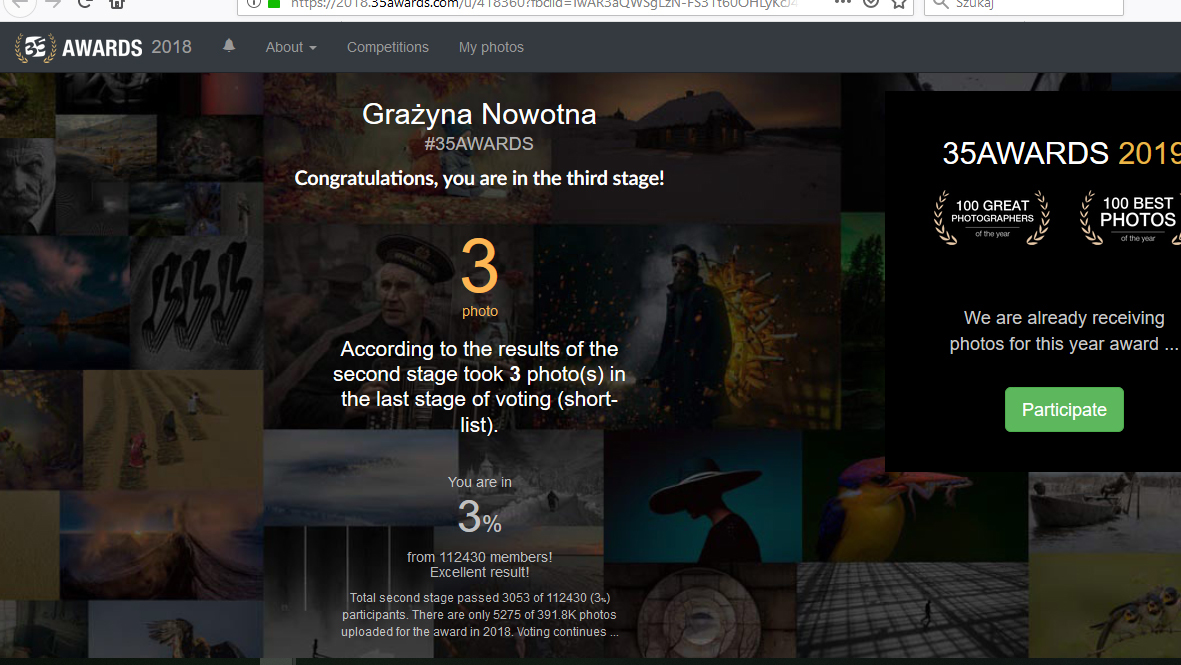Open the old man portrait thumbnail at left
1181x665 pixels.
tap(27, 185)
